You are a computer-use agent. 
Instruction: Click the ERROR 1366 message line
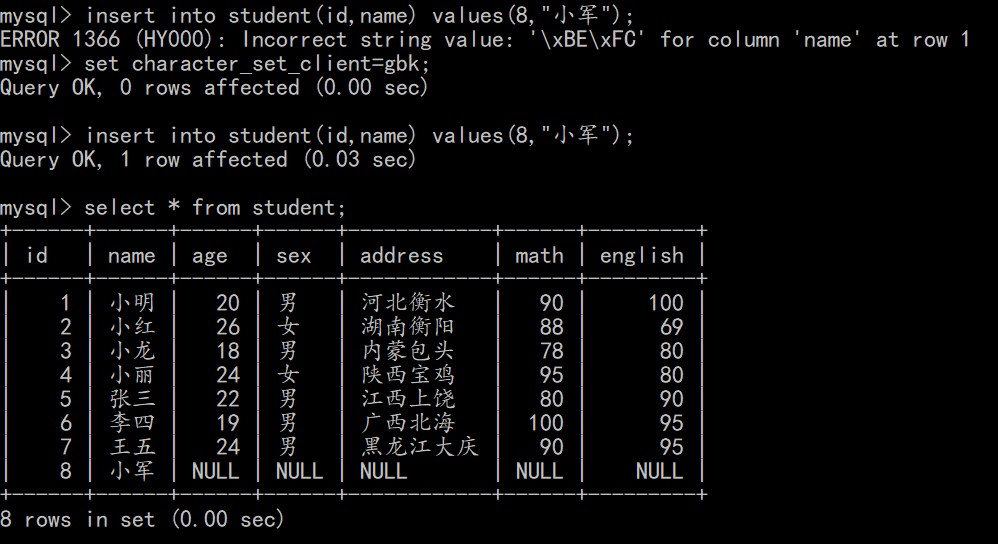click(485, 40)
